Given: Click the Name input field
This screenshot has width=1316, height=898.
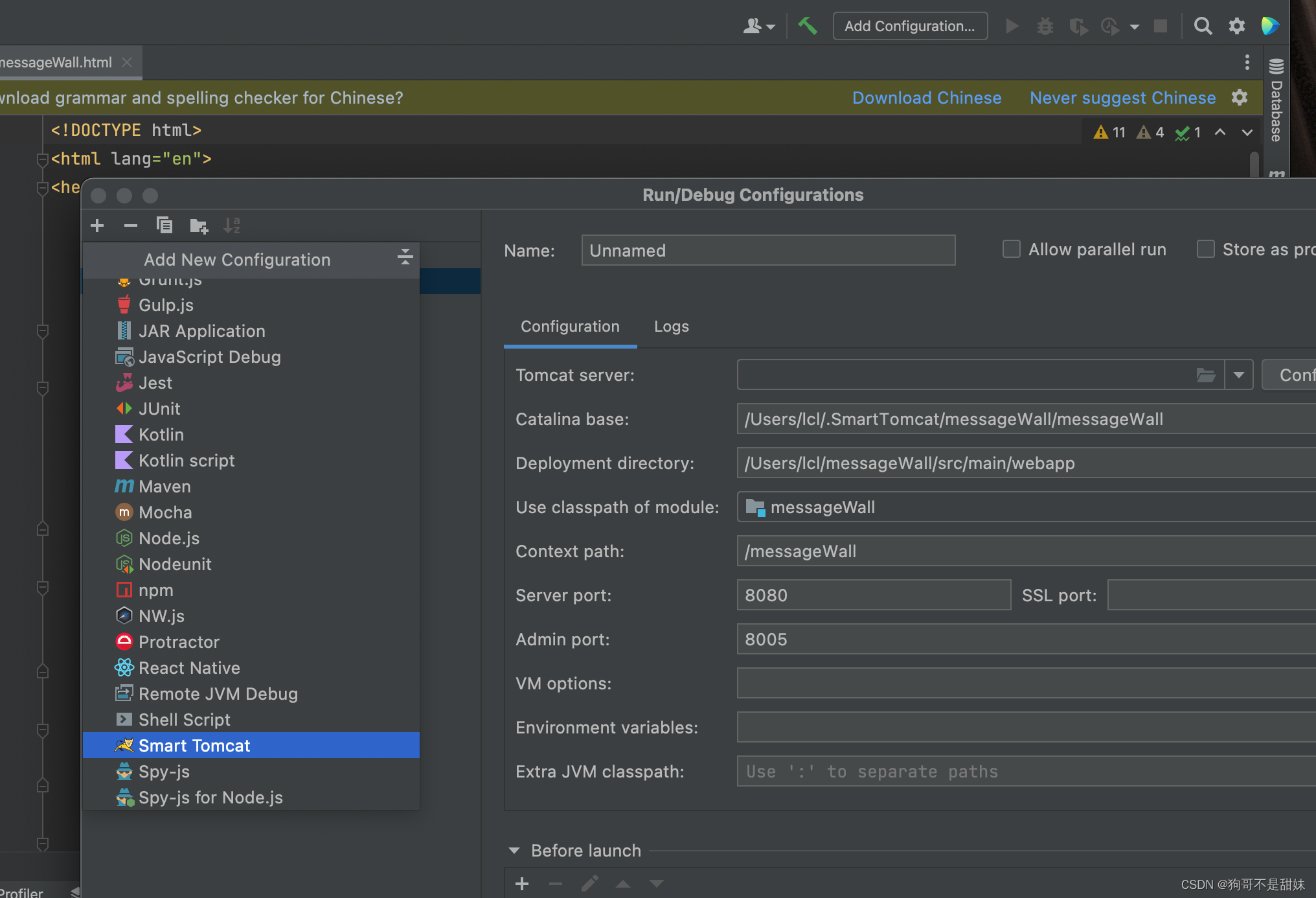Looking at the screenshot, I should point(768,251).
